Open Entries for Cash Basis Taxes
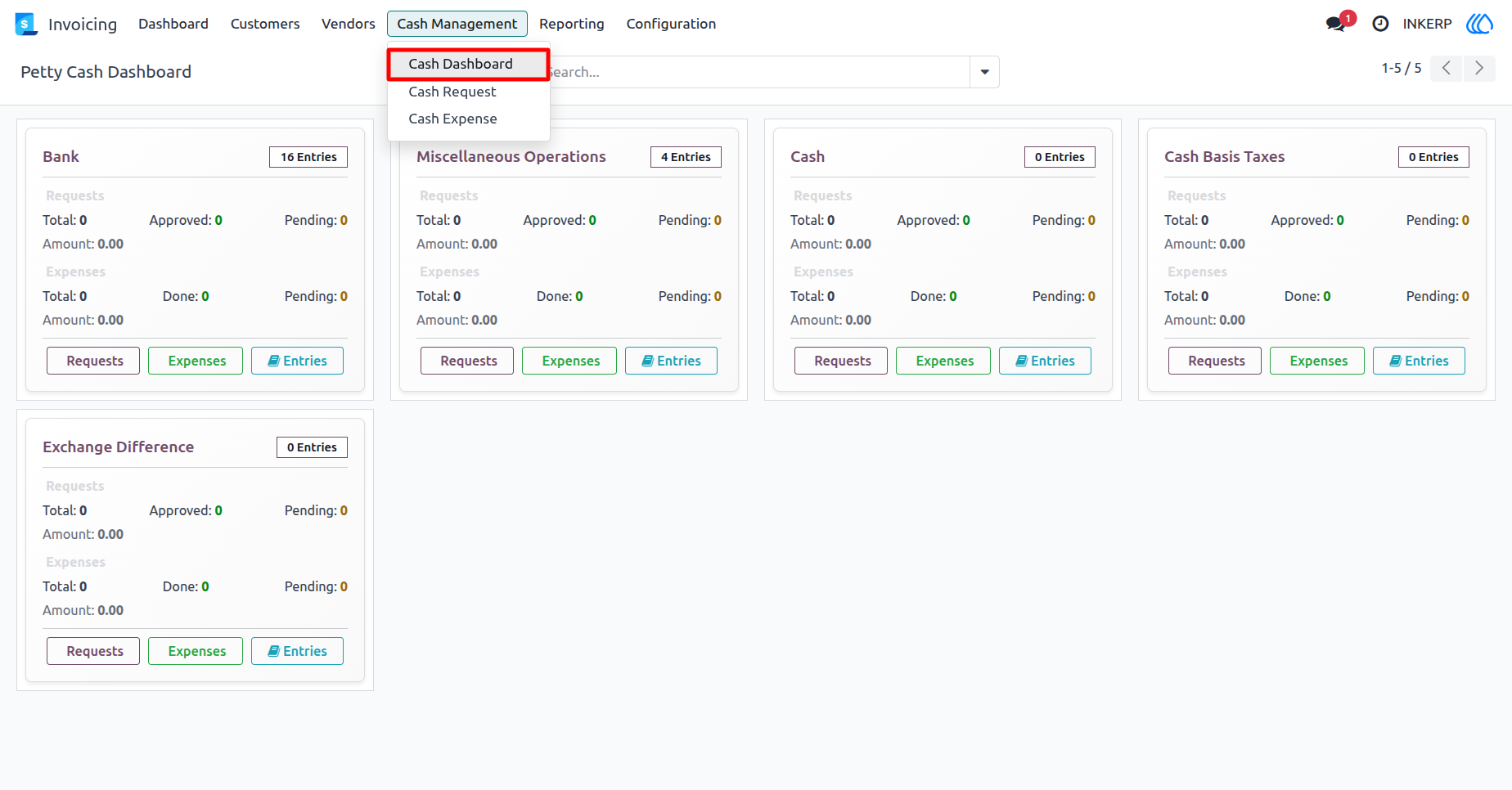This screenshot has width=1512, height=790. 1419,361
